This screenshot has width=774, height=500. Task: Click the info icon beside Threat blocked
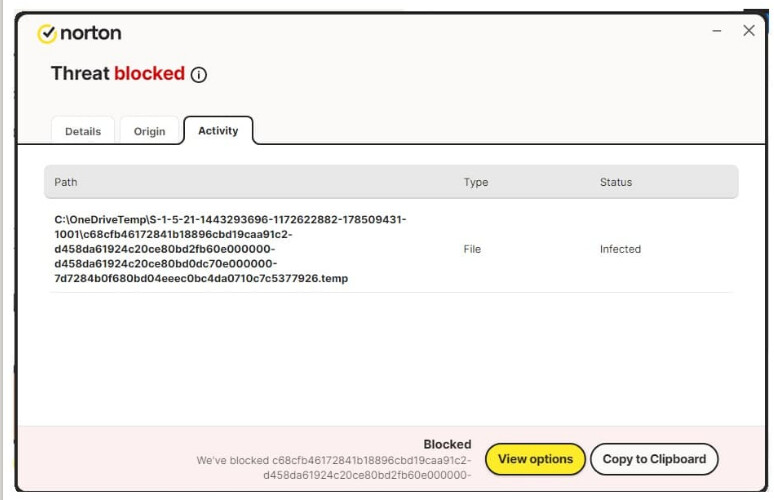pos(199,75)
